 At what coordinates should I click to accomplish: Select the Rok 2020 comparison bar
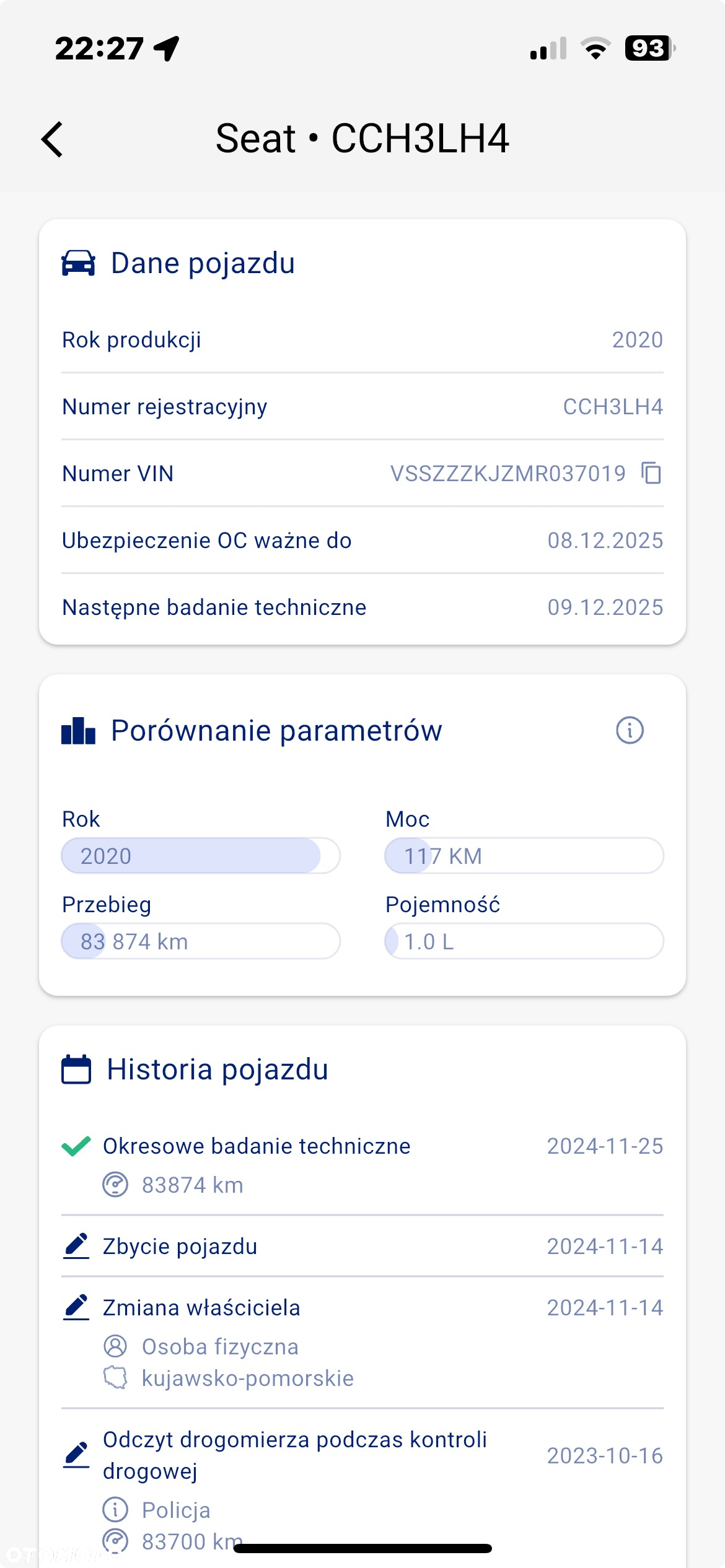(201, 856)
